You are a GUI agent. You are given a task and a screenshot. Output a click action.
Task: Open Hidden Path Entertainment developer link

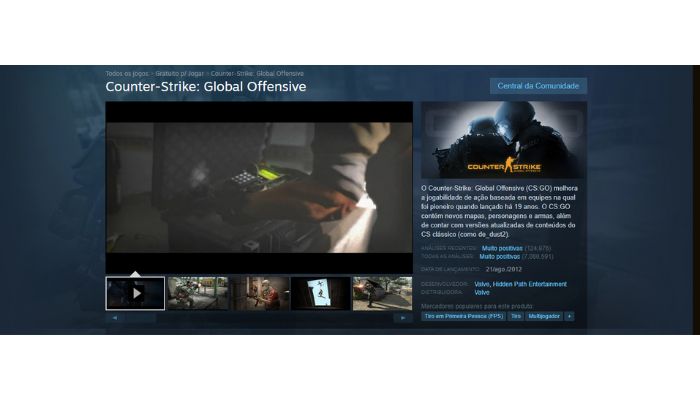coord(529,284)
